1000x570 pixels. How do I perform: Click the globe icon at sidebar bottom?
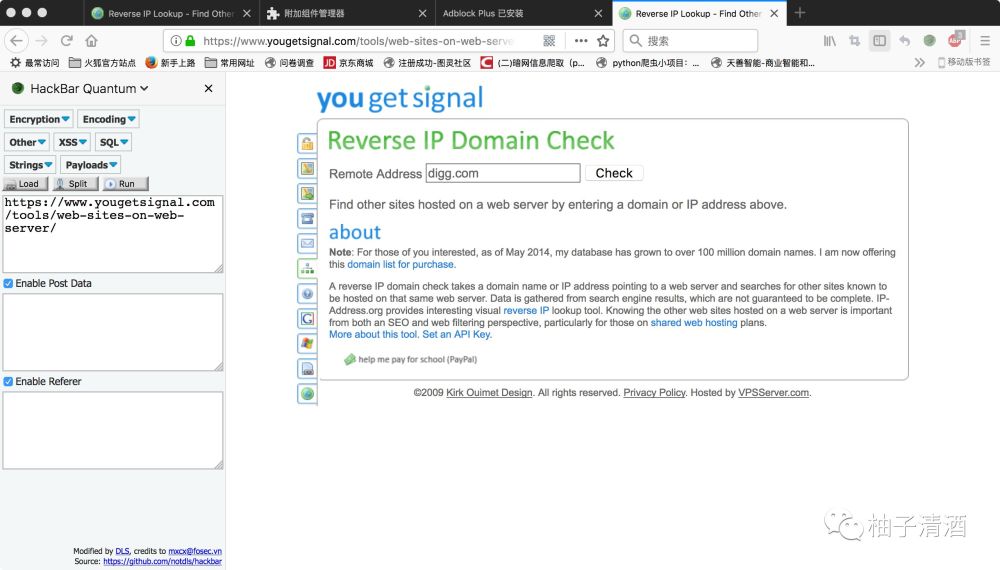307,393
